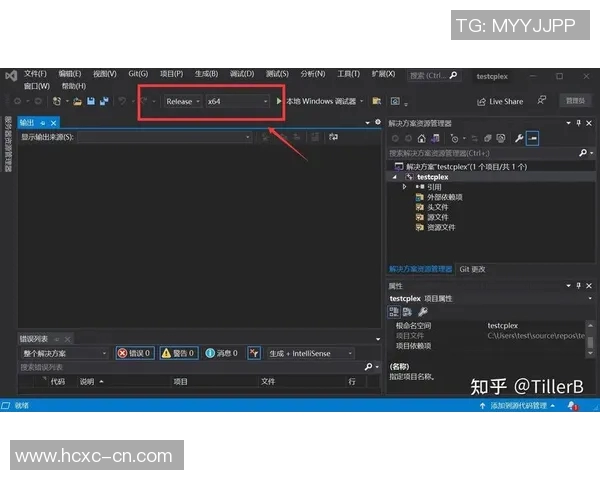Click Categorized view icon in Properties panel
The width and height of the screenshot is (600, 480).
pyautogui.click(x=395, y=312)
